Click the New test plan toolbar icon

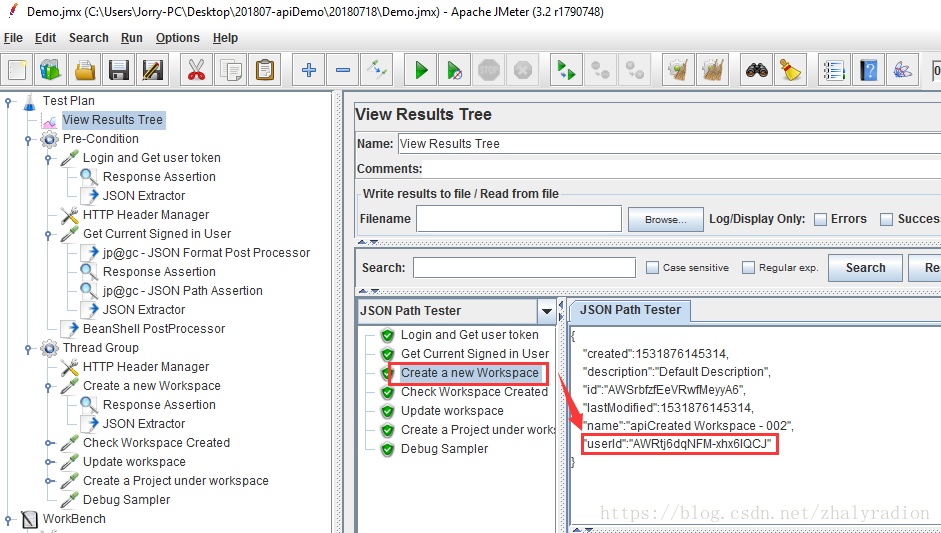tap(17, 70)
